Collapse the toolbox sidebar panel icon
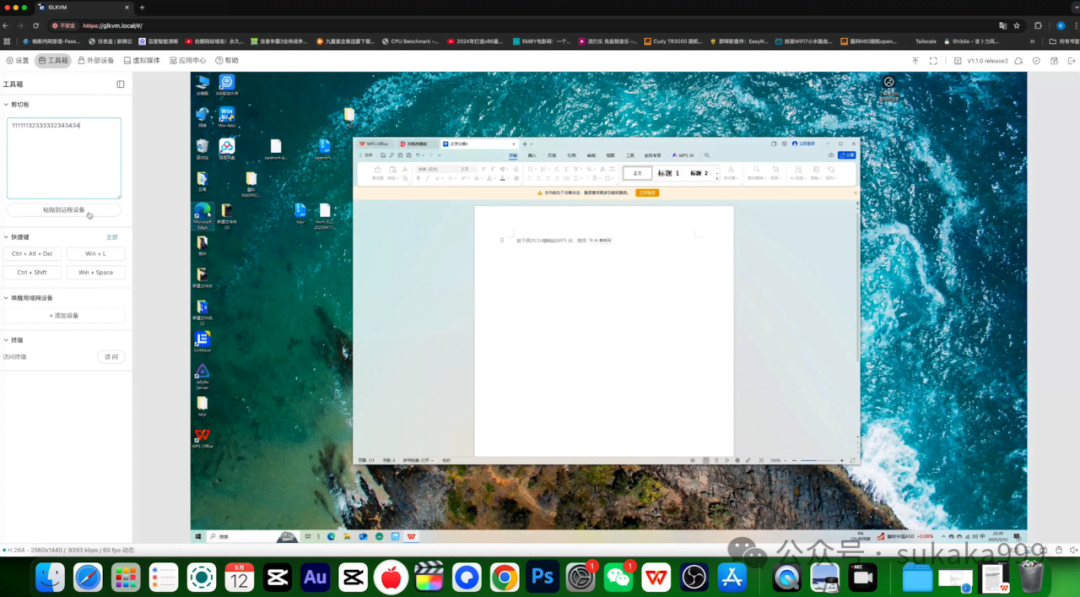Viewport: 1080px width, 597px height. [x=121, y=84]
